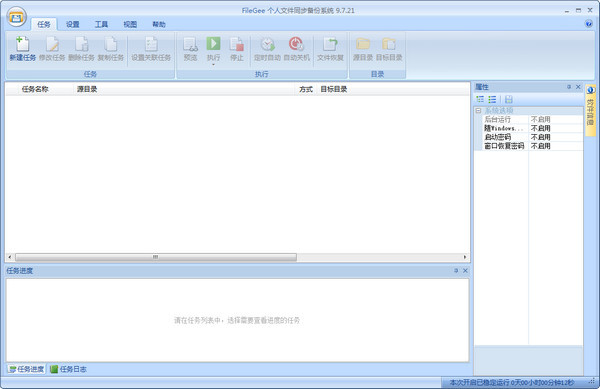Pin the 任务进度 panel
The width and height of the screenshot is (600, 389).
456,270
